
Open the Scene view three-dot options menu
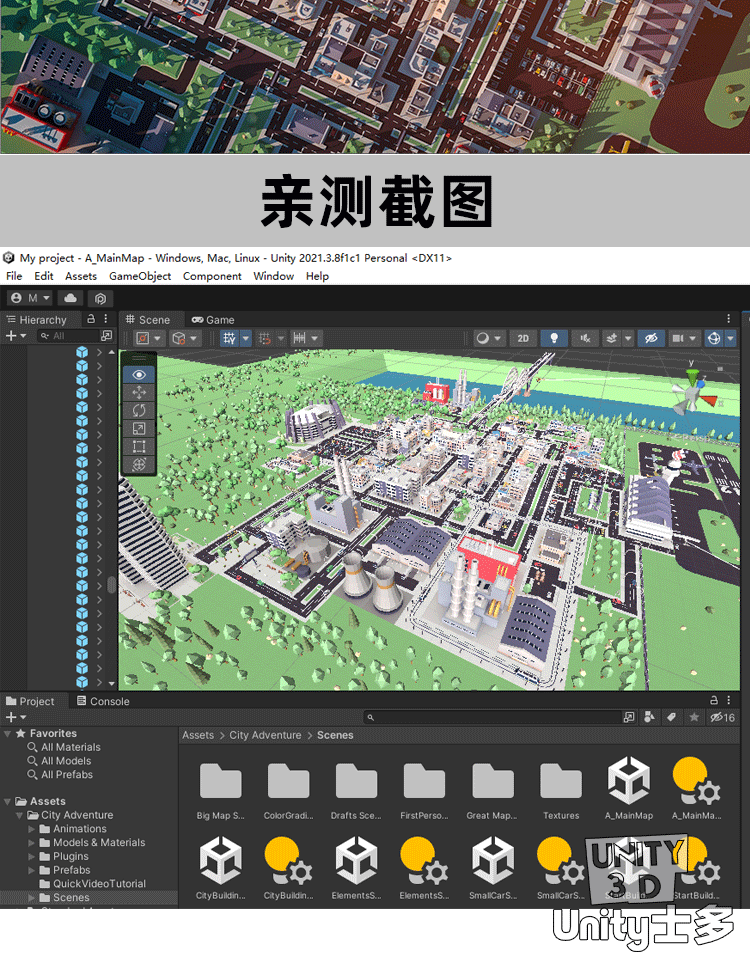tap(729, 318)
